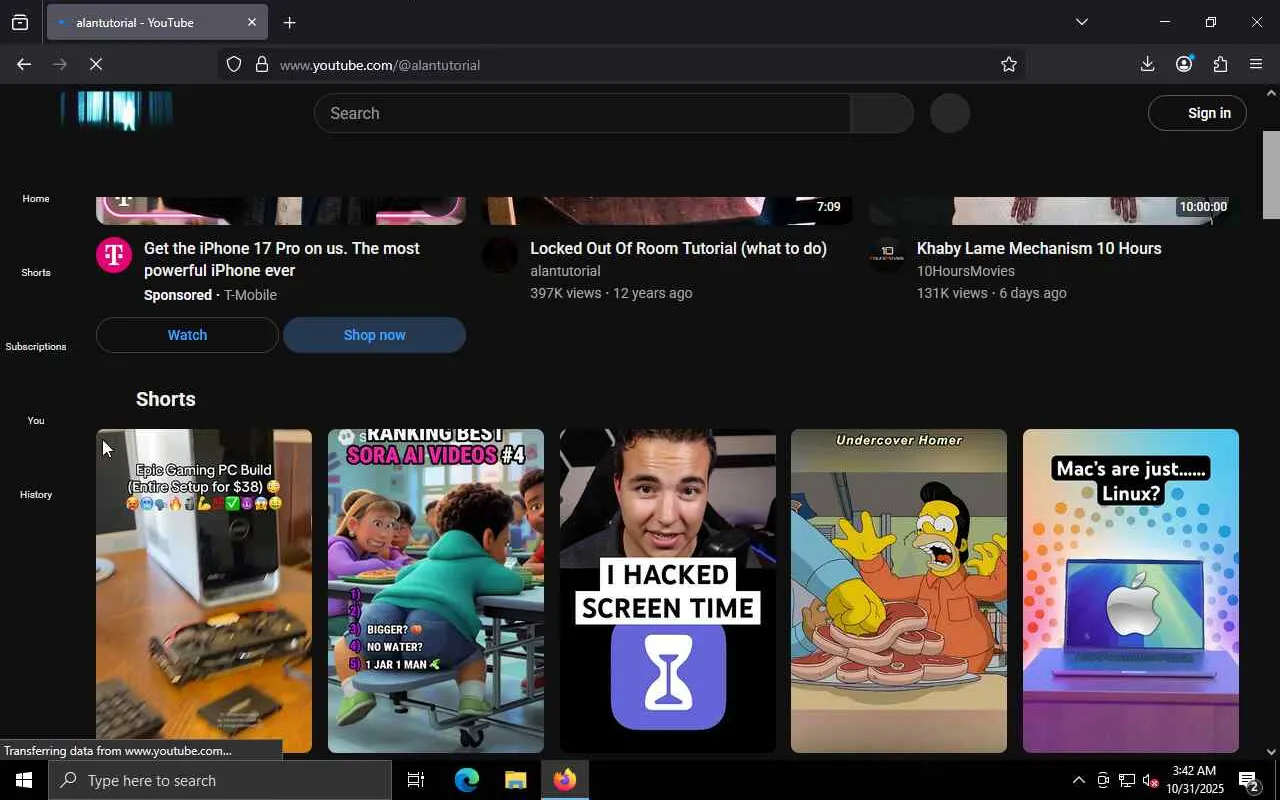
Task: Bookmark this page with the star
Action: pyautogui.click(x=1009, y=64)
